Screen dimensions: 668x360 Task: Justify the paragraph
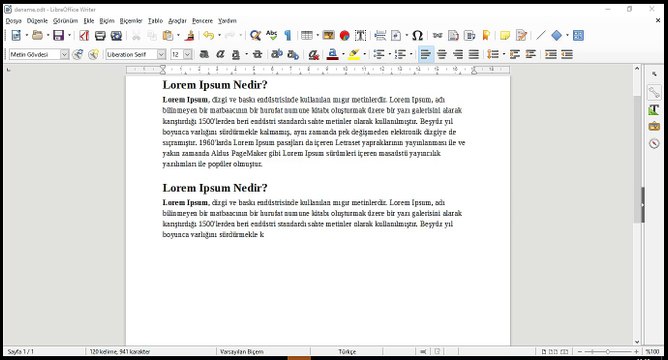click(474, 54)
